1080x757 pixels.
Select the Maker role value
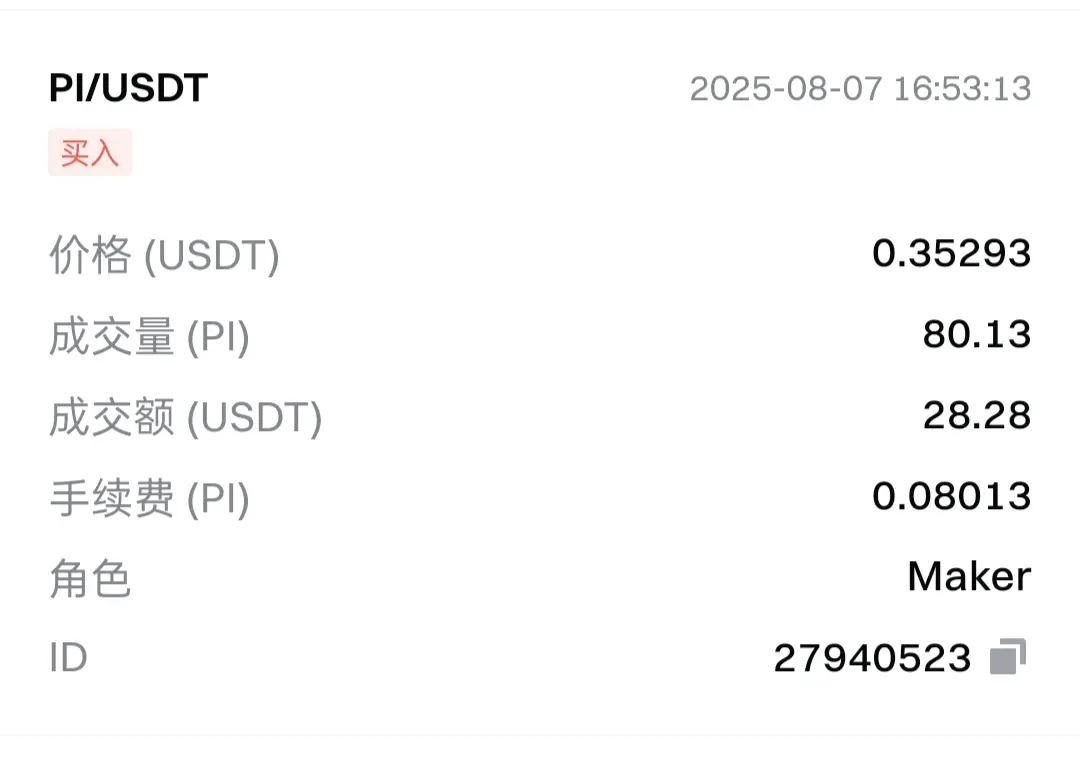coord(969,577)
